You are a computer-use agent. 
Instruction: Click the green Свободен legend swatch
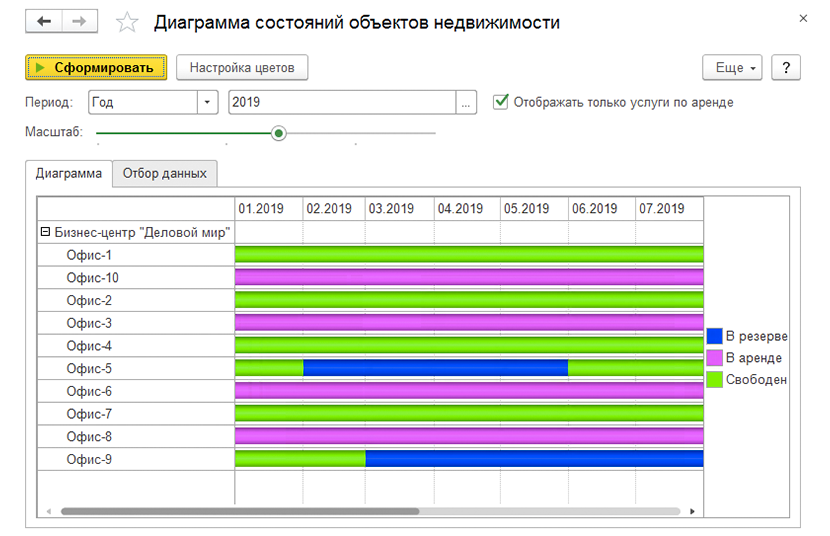tap(715, 379)
